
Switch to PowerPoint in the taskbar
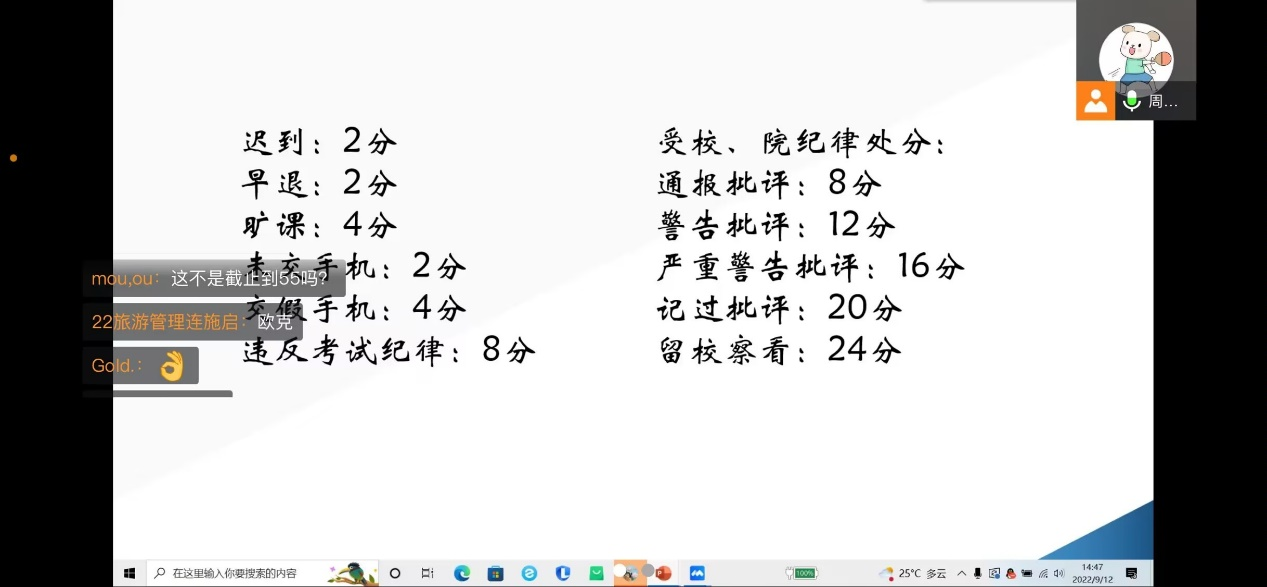point(663,573)
